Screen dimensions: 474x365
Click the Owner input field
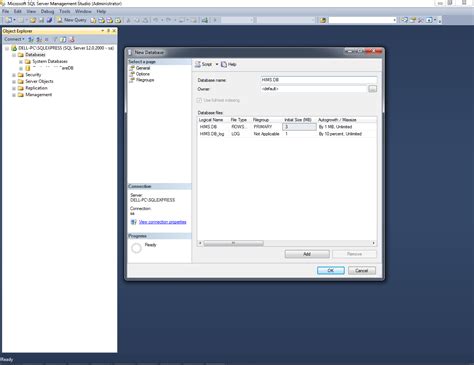coord(314,89)
